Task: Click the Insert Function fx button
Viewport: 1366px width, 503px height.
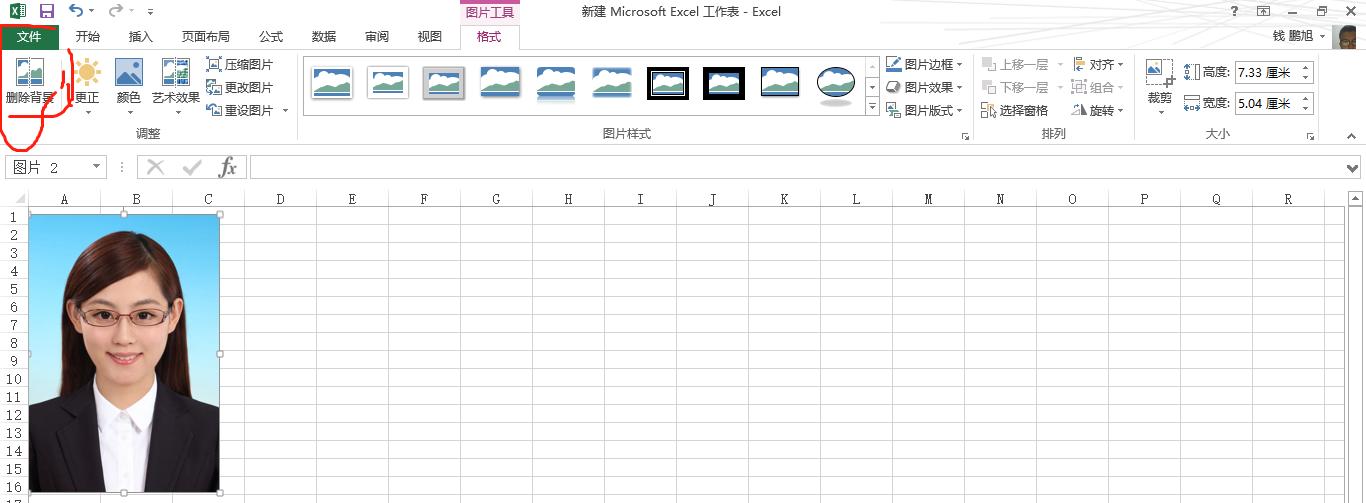Action: [228, 167]
